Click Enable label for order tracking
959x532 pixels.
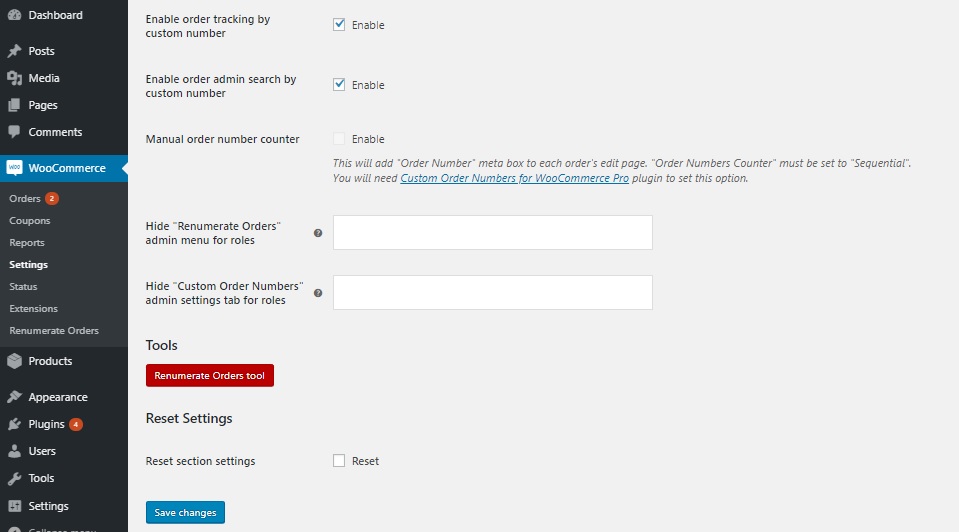point(368,25)
